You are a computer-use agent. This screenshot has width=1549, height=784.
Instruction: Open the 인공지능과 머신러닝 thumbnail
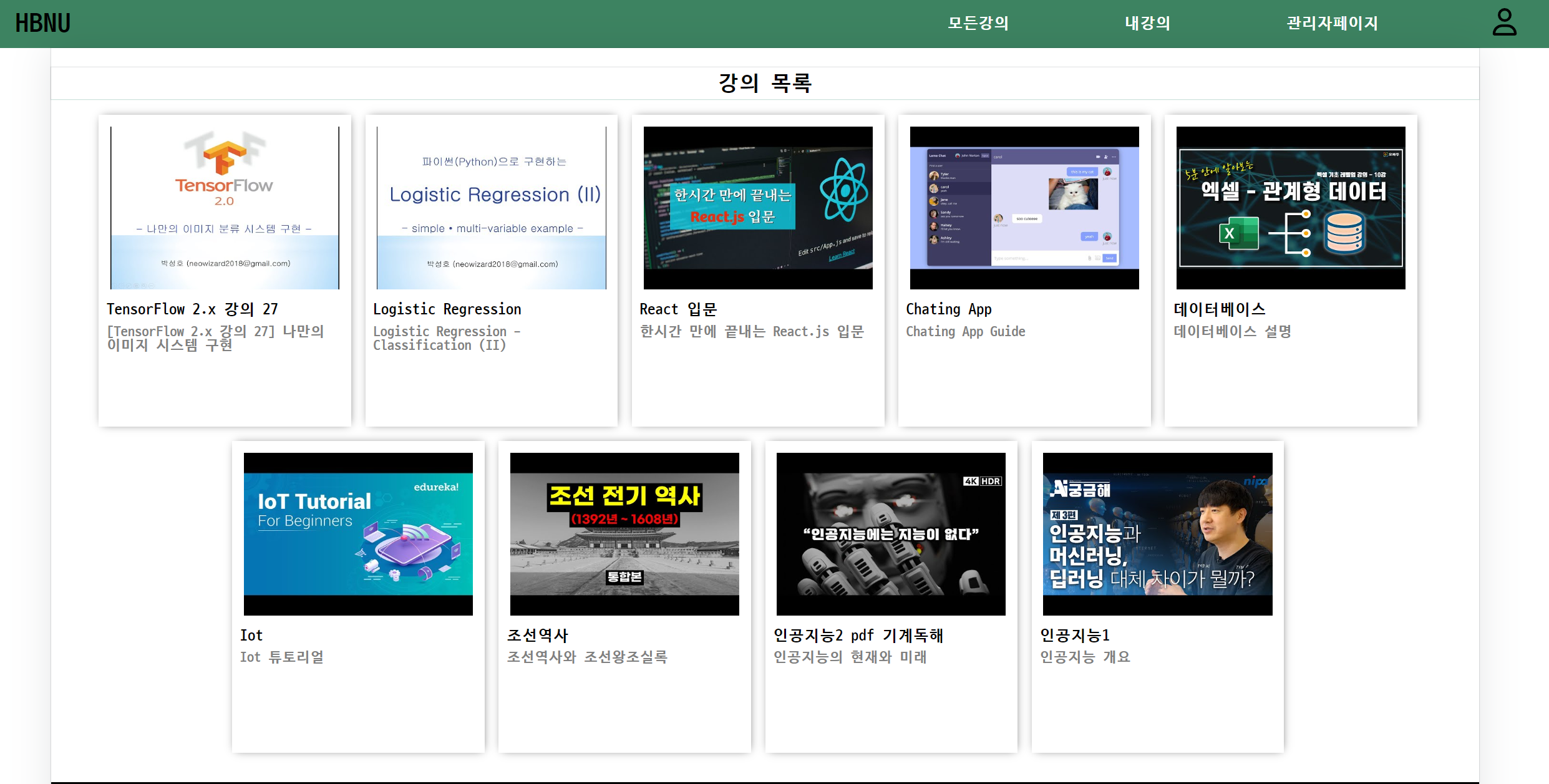point(1158,534)
